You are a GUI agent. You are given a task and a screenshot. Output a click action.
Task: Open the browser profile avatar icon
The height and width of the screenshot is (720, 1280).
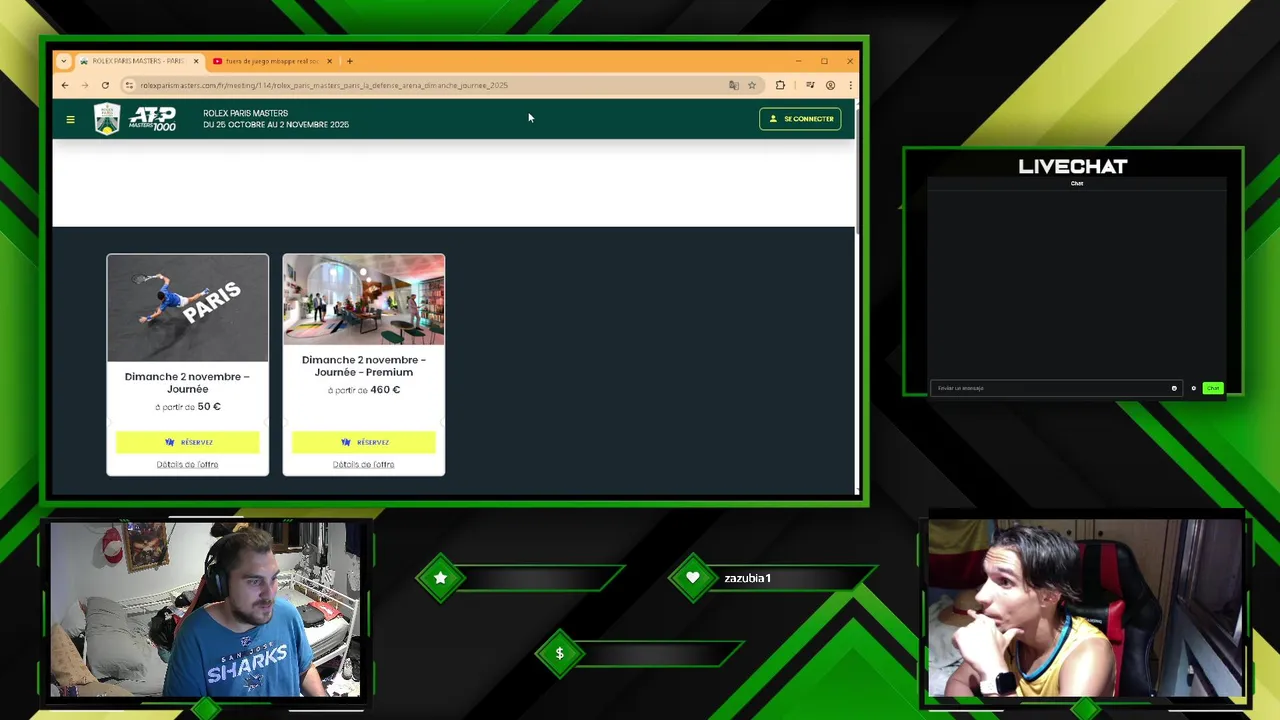[x=830, y=85]
